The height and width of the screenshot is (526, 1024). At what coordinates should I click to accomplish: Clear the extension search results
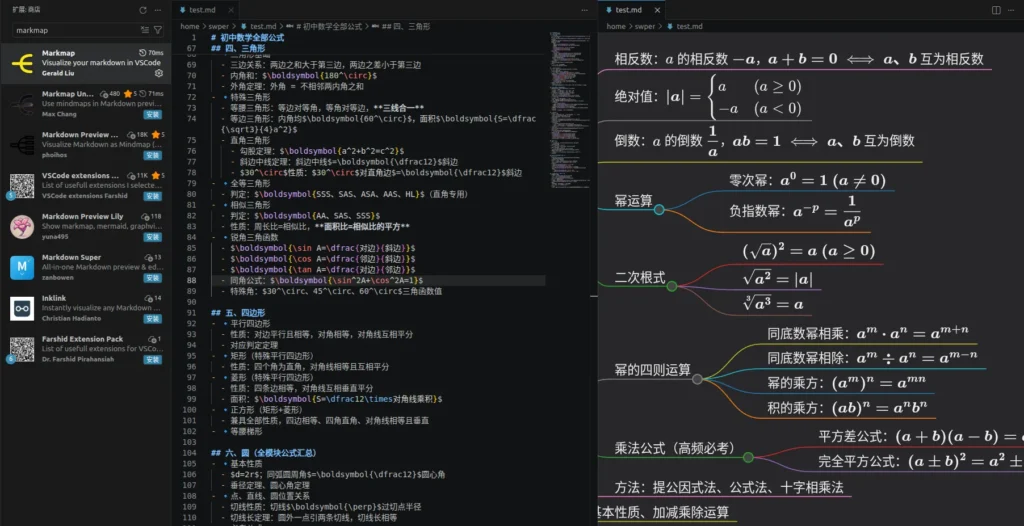click(145, 30)
